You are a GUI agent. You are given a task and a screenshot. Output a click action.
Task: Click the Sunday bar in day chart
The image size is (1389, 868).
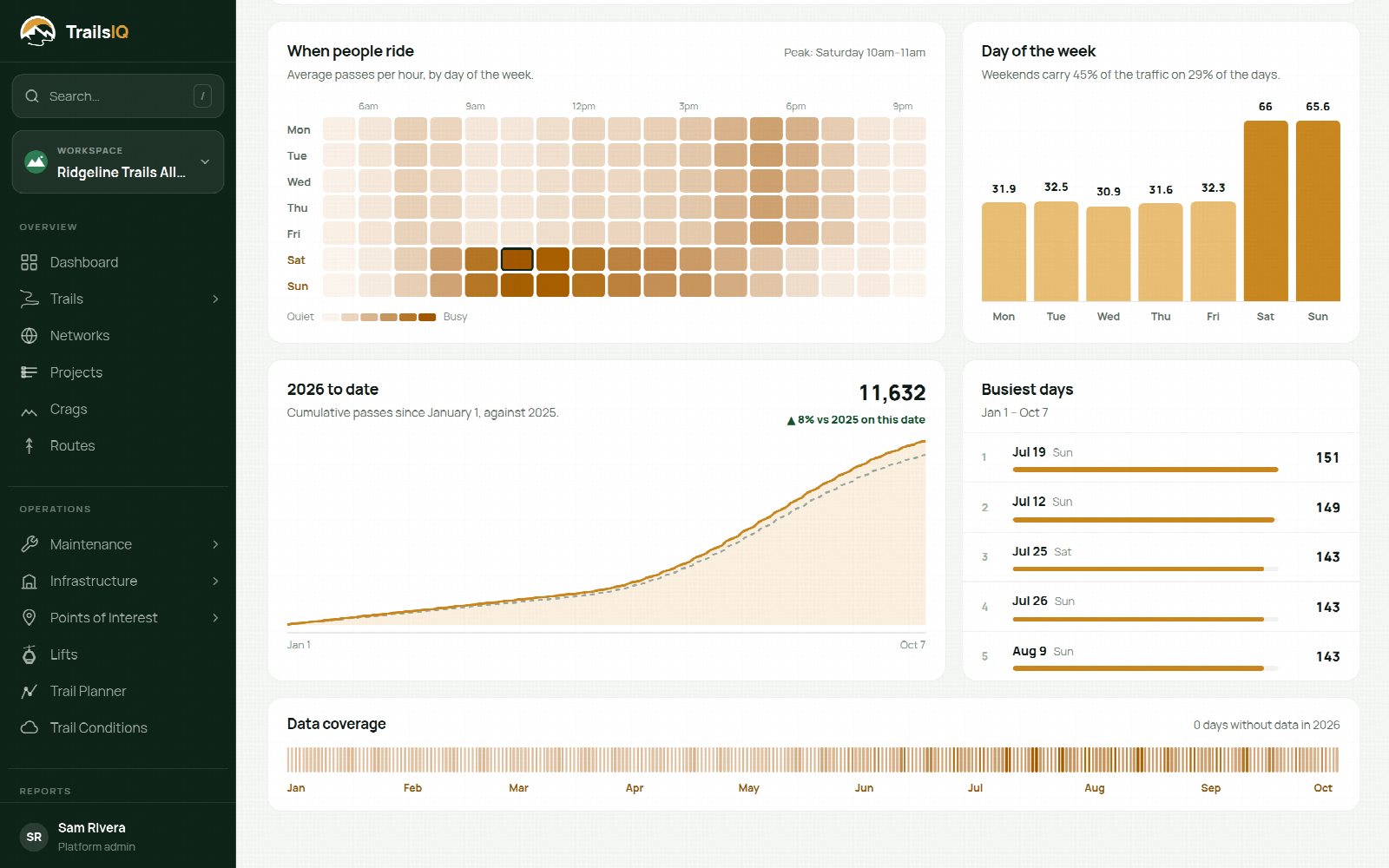coord(1318,211)
